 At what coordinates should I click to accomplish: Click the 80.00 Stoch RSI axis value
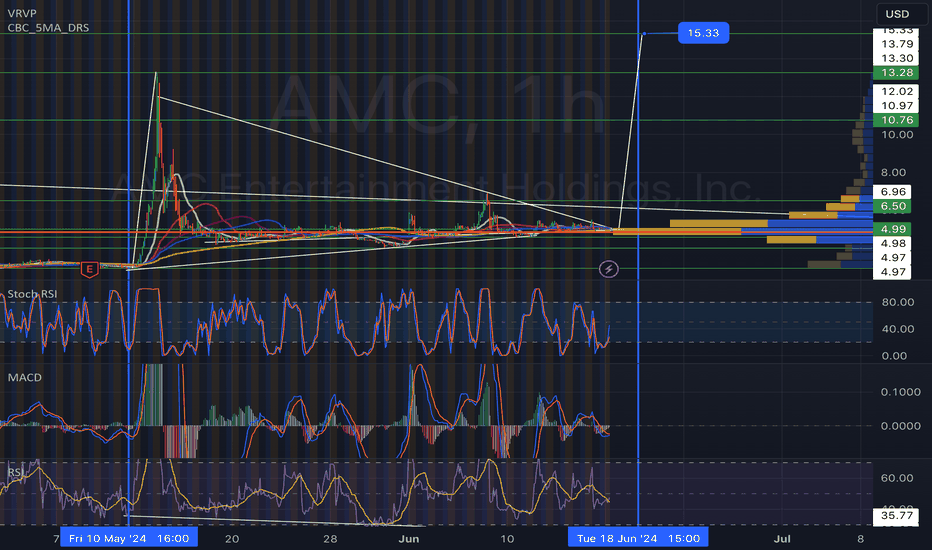[898, 302]
